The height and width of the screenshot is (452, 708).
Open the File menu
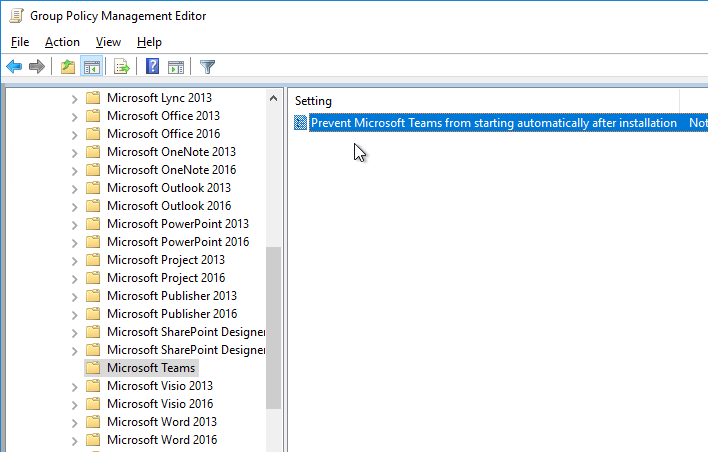(20, 42)
